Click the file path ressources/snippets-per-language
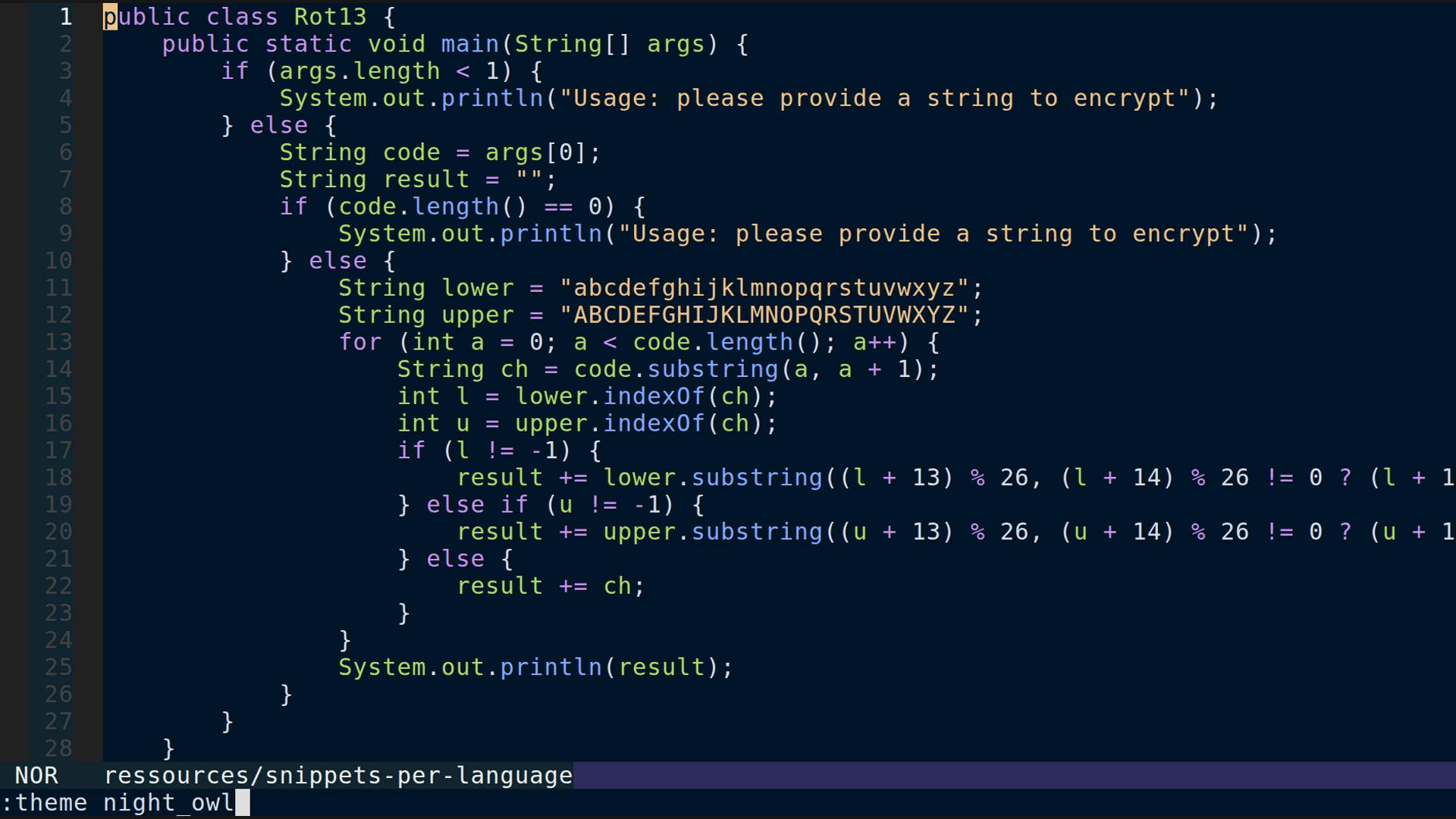The image size is (1456, 819). 337,775
